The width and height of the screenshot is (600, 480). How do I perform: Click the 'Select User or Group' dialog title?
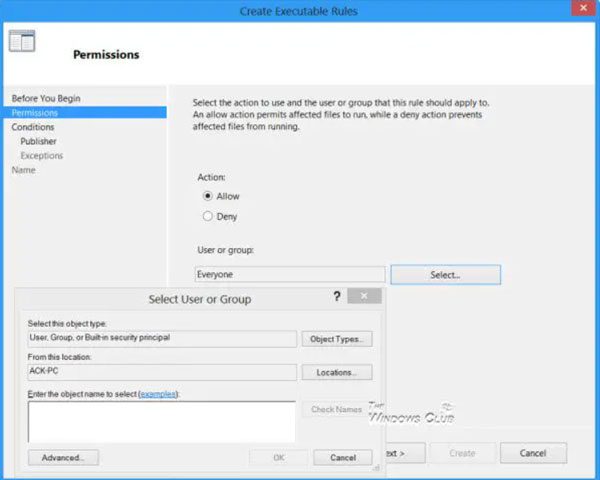click(x=200, y=299)
